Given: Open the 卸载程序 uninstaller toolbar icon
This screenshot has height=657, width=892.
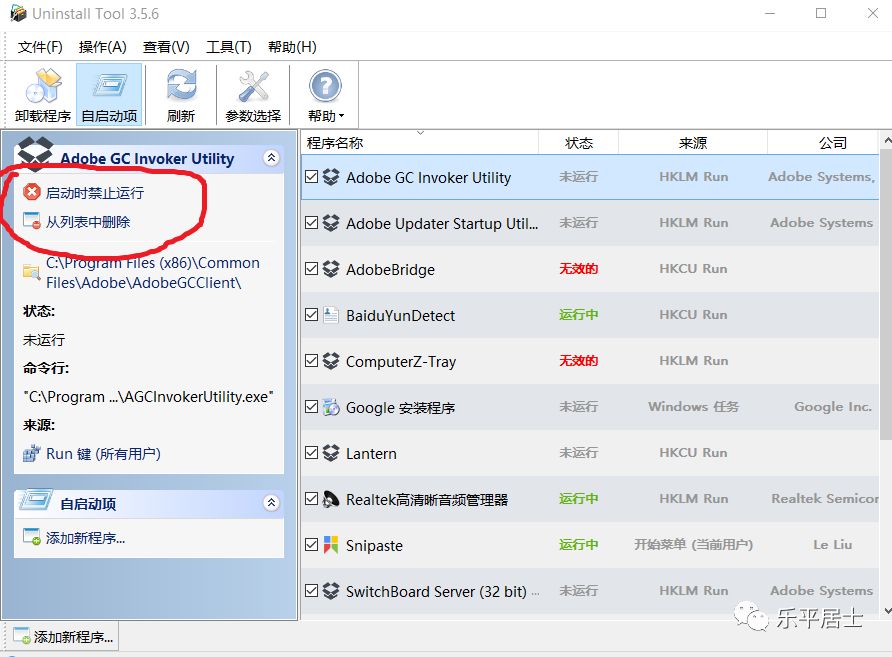Looking at the screenshot, I should [43, 86].
